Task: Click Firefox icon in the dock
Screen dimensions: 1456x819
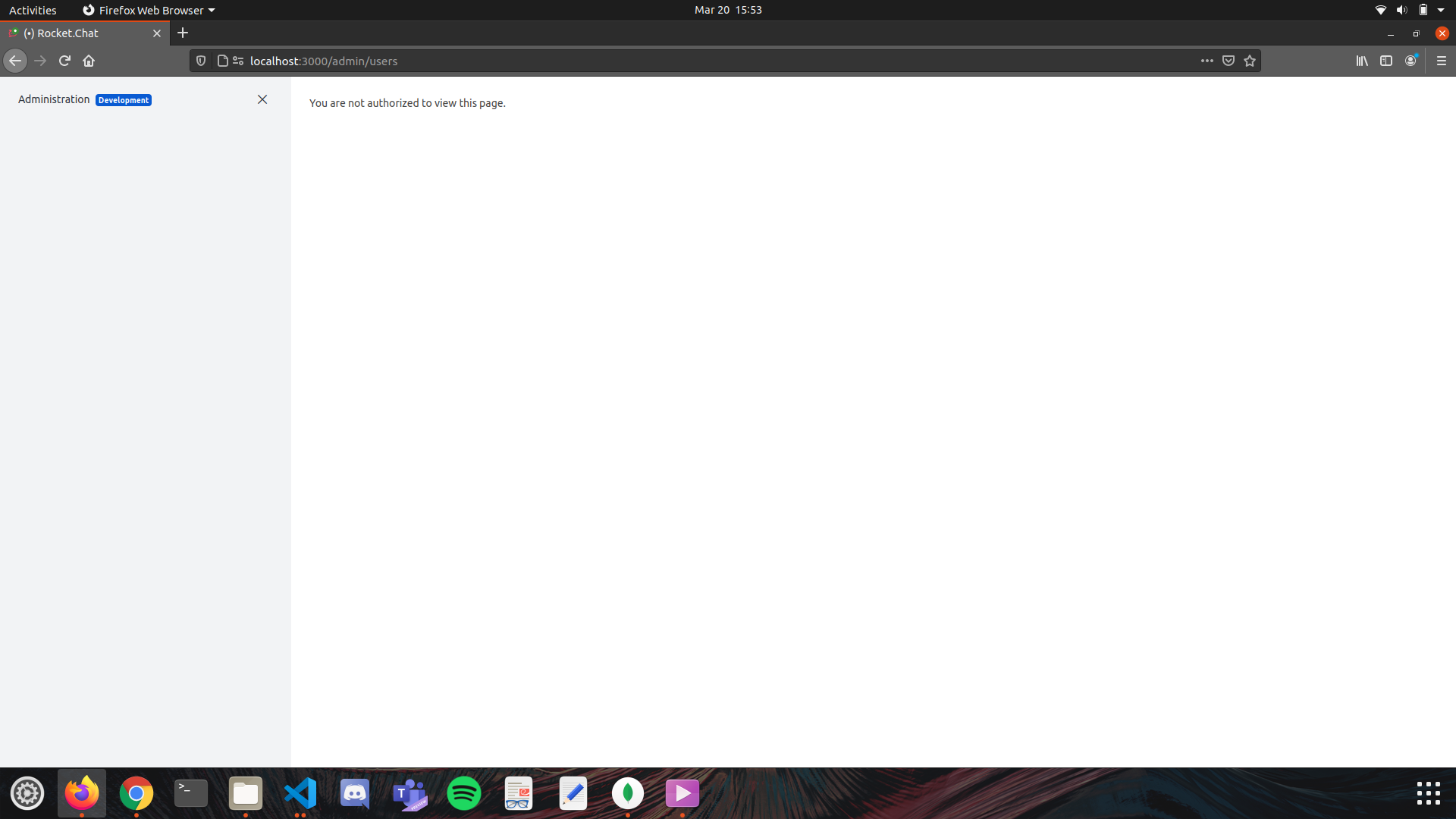Action: coord(82,793)
